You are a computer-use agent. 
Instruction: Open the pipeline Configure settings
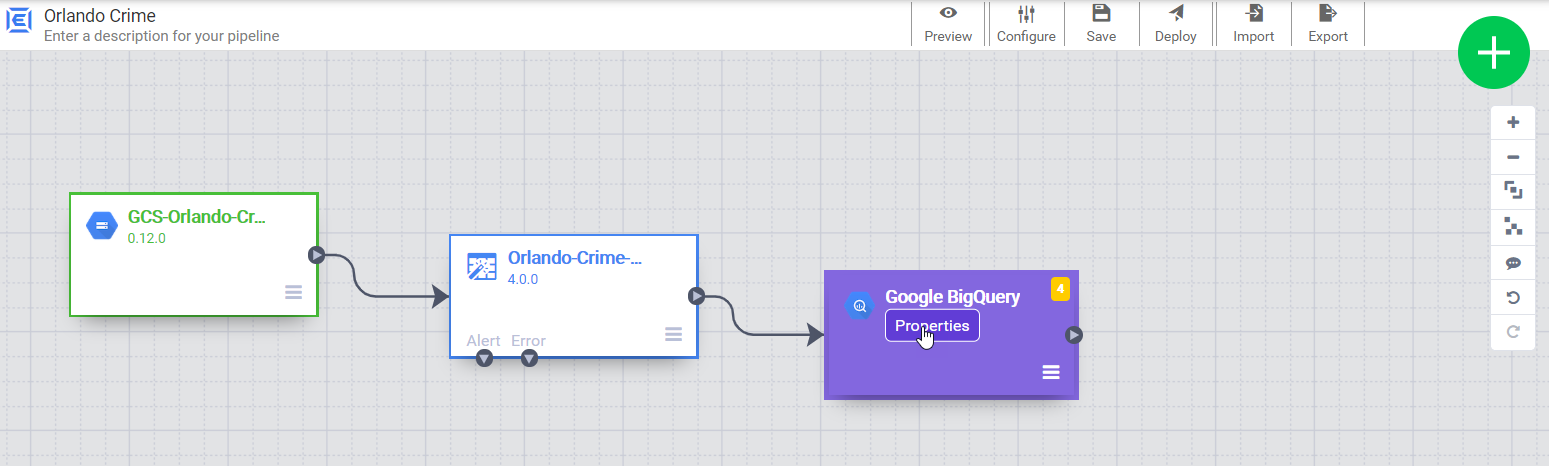click(x=1026, y=24)
